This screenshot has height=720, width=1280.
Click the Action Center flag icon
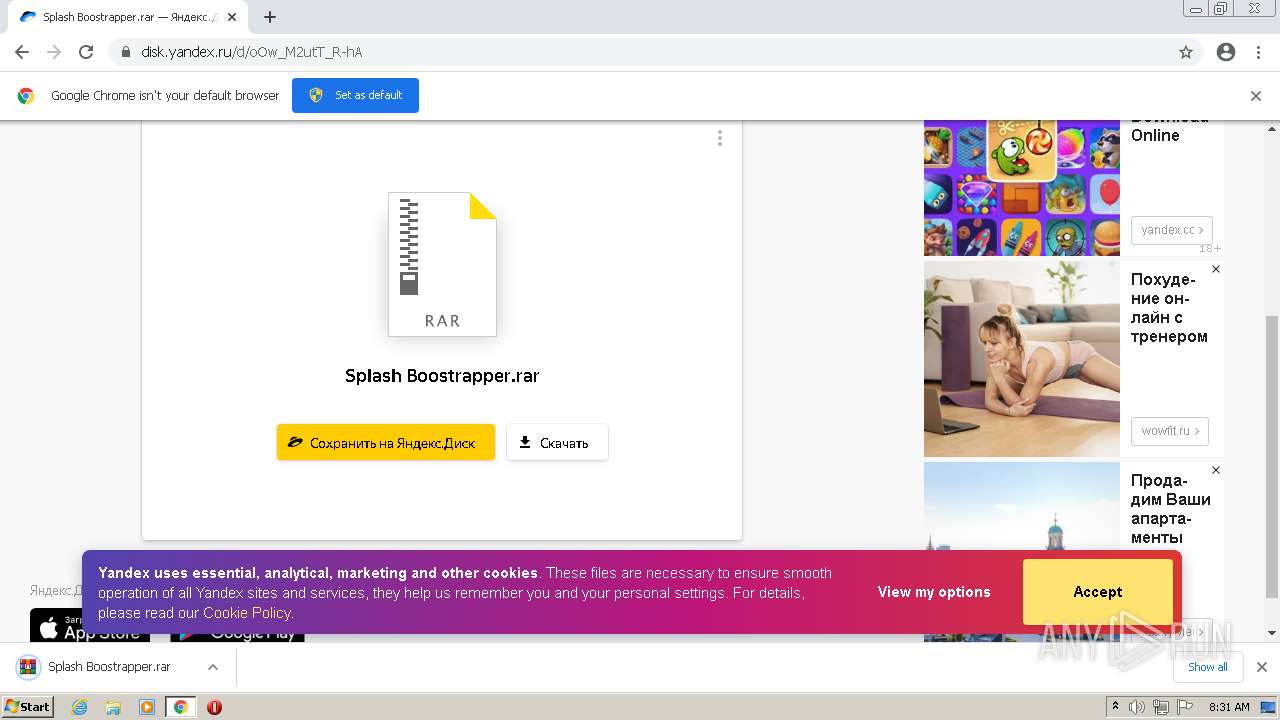point(1185,707)
